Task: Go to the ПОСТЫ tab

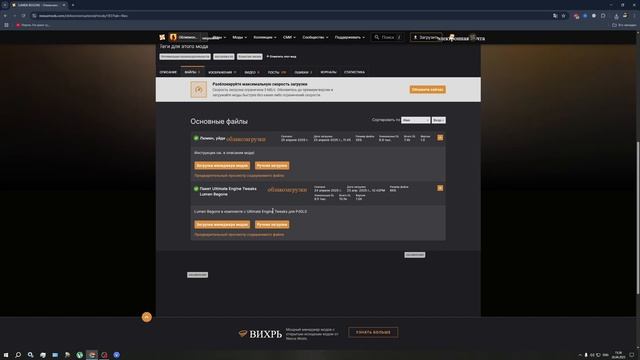Action: [277, 72]
